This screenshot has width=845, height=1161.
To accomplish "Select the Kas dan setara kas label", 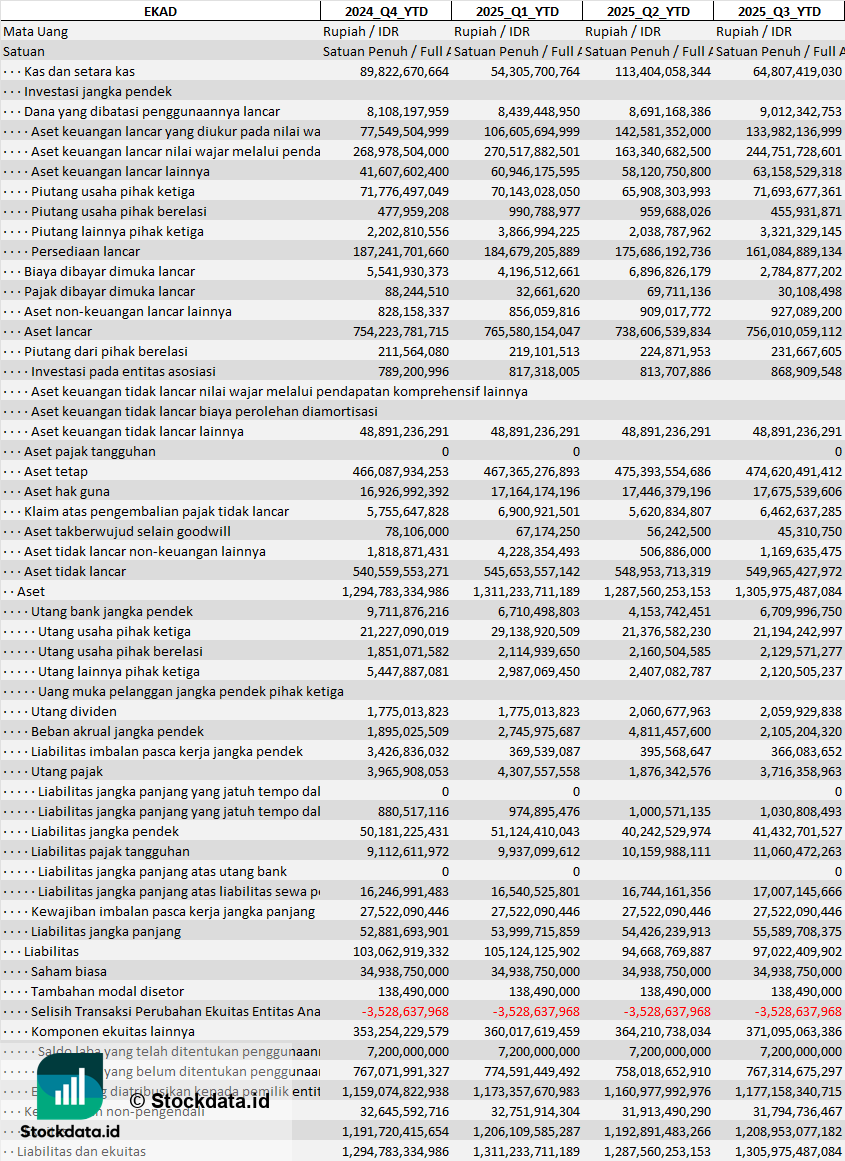I will coord(79,71).
